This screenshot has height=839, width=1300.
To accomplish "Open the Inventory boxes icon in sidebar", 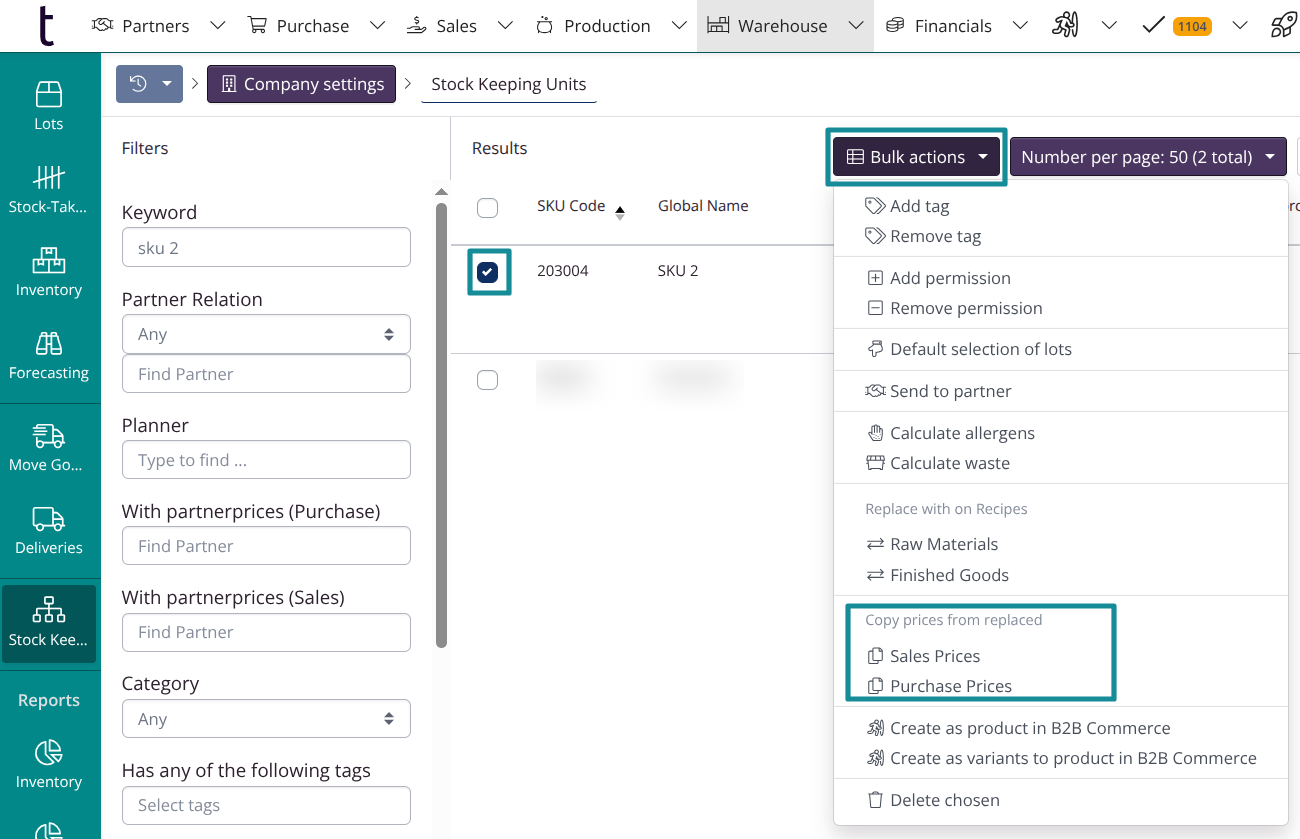I will (48, 260).
